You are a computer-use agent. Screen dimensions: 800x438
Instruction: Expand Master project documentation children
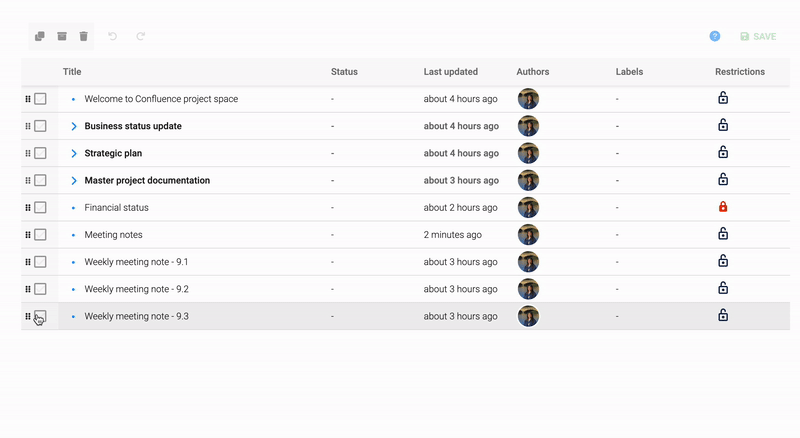click(x=74, y=181)
